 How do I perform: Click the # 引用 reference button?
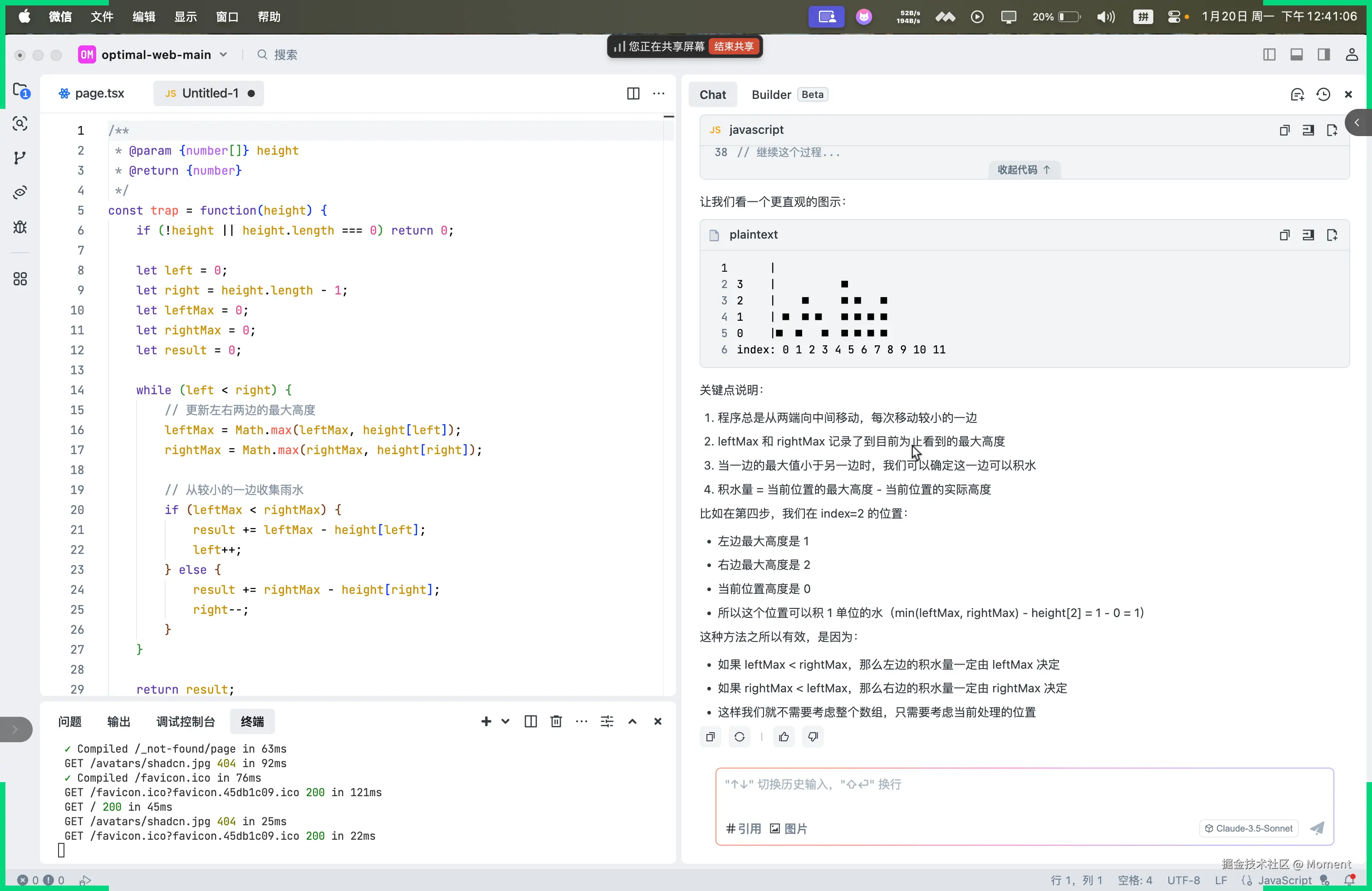[744, 829]
